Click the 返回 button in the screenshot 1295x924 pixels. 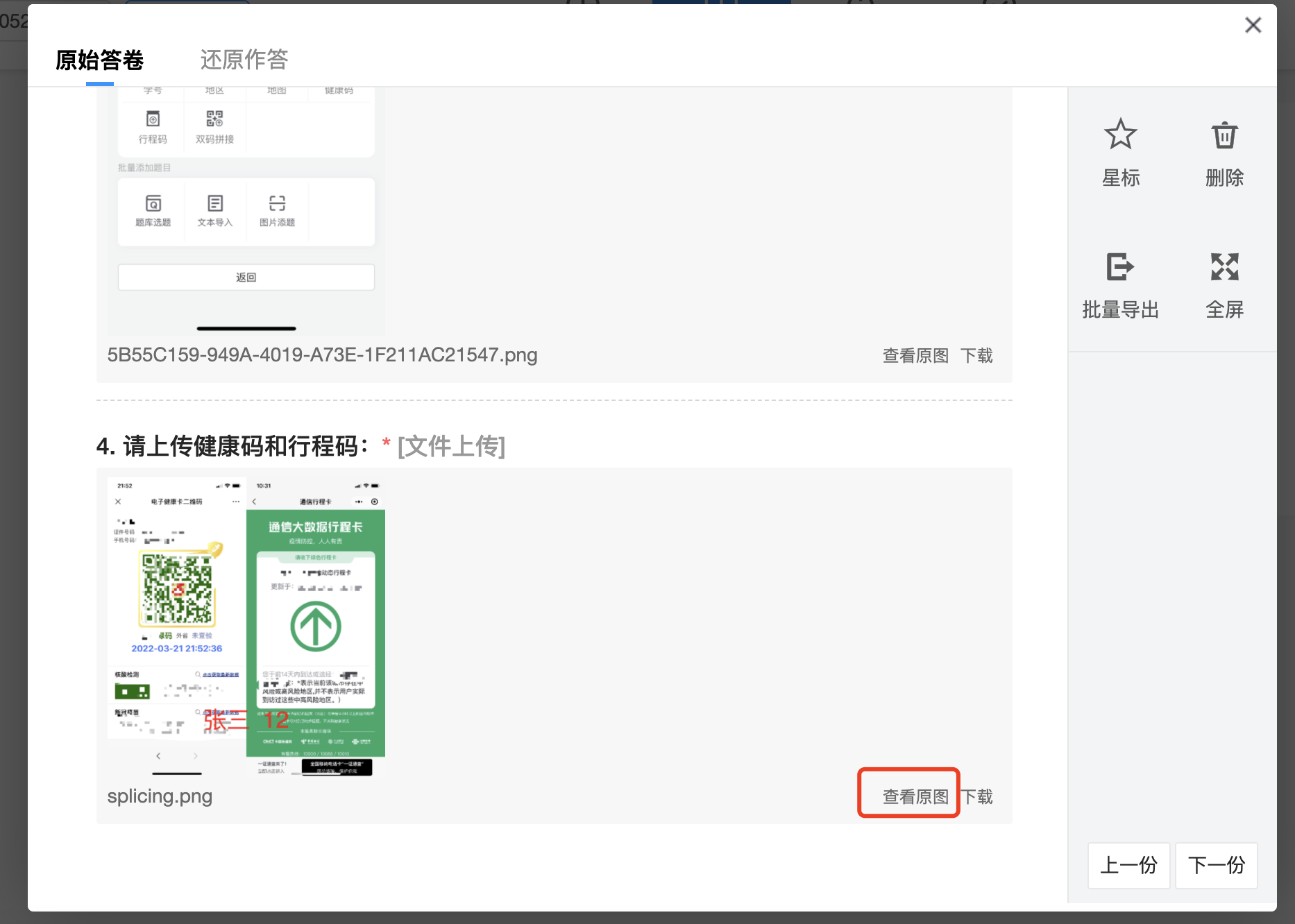[x=246, y=277]
